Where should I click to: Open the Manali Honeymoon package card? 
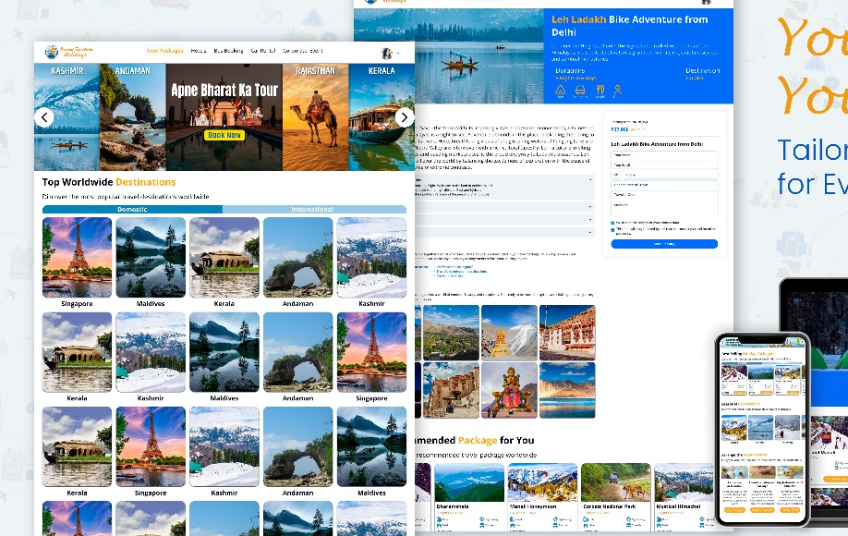point(542,496)
